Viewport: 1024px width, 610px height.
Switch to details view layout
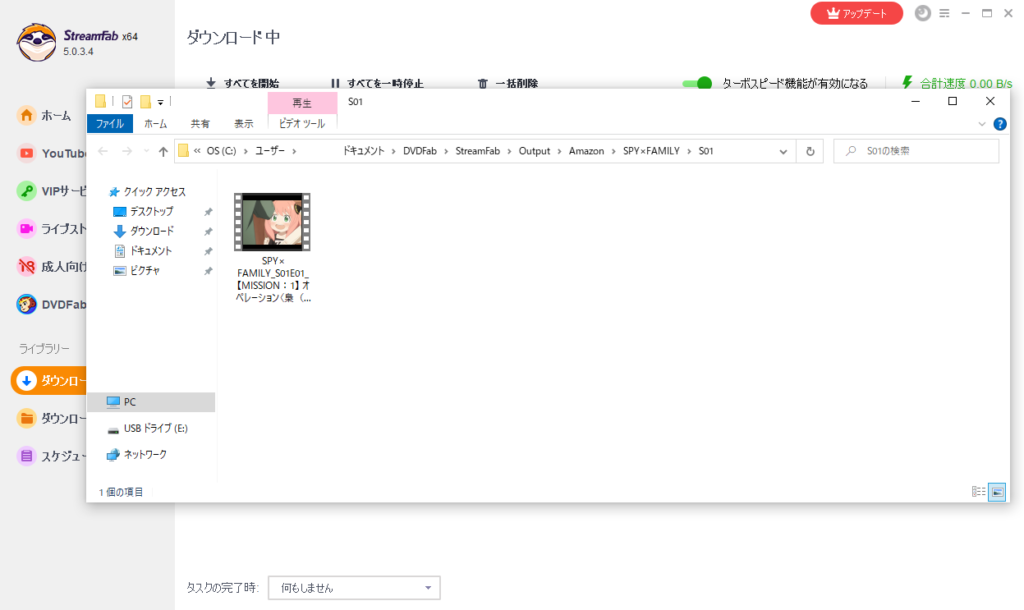[978, 491]
